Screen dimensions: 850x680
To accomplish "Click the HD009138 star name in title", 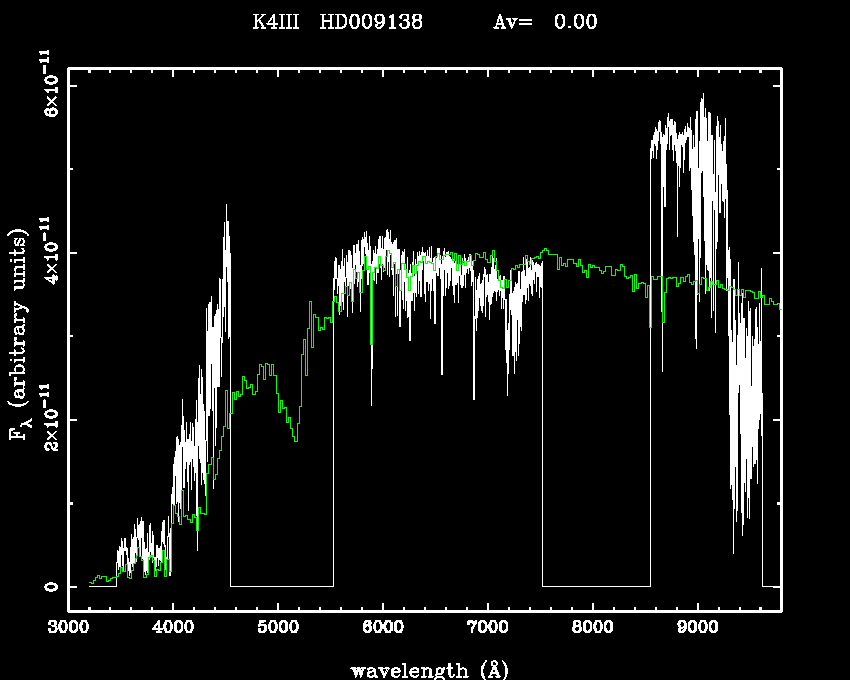I will tap(370, 23).
